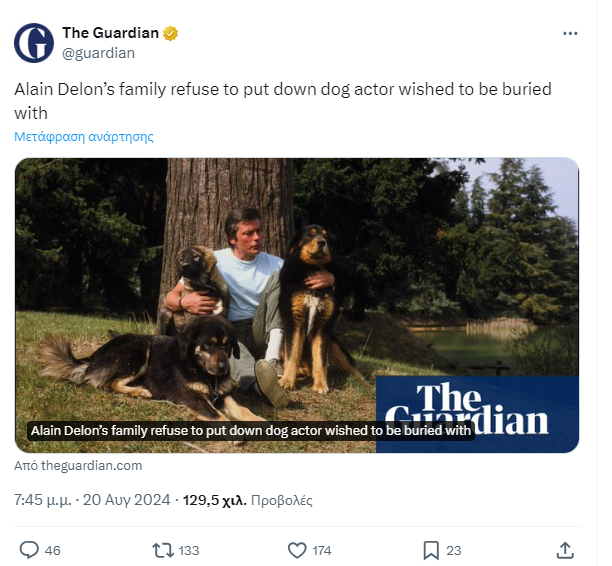Open the three-dot more options menu
This screenshot has height=566, width=612.
click(570, 33)
